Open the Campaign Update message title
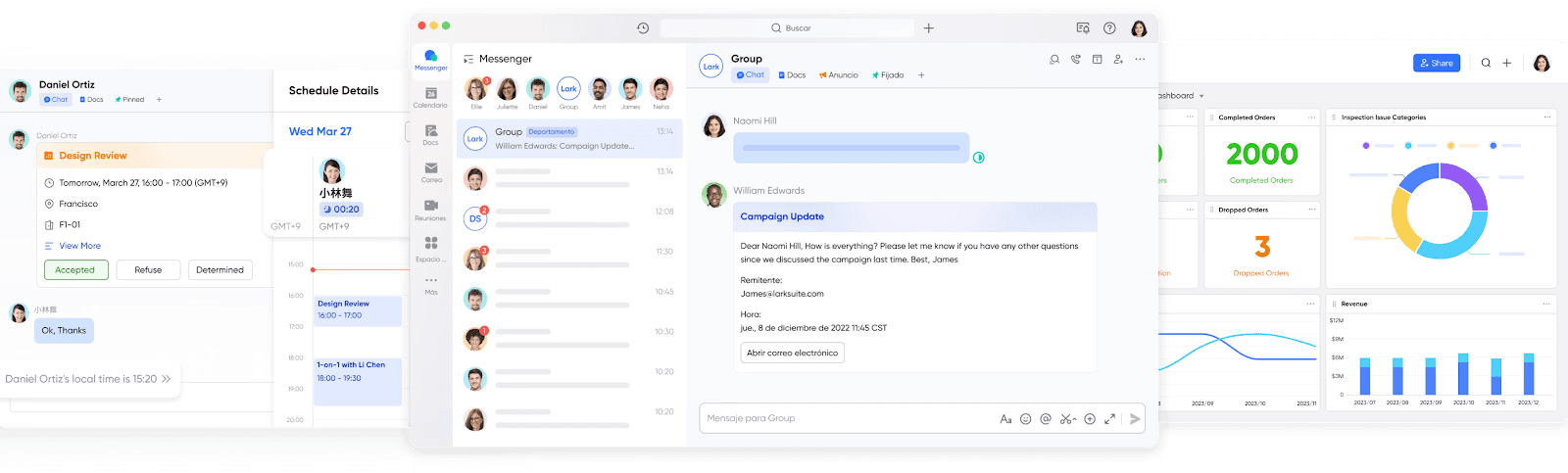The width and height of the screenshot is (1568, 473). (782, 216)
